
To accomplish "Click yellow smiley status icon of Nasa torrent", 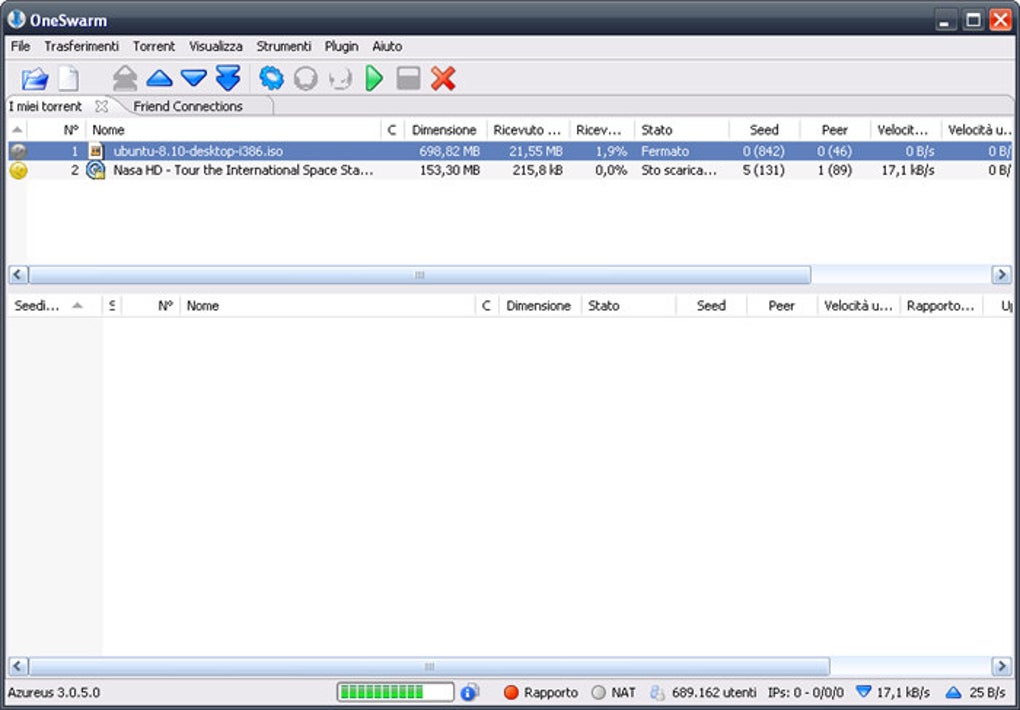I will (x=18, y=171).
